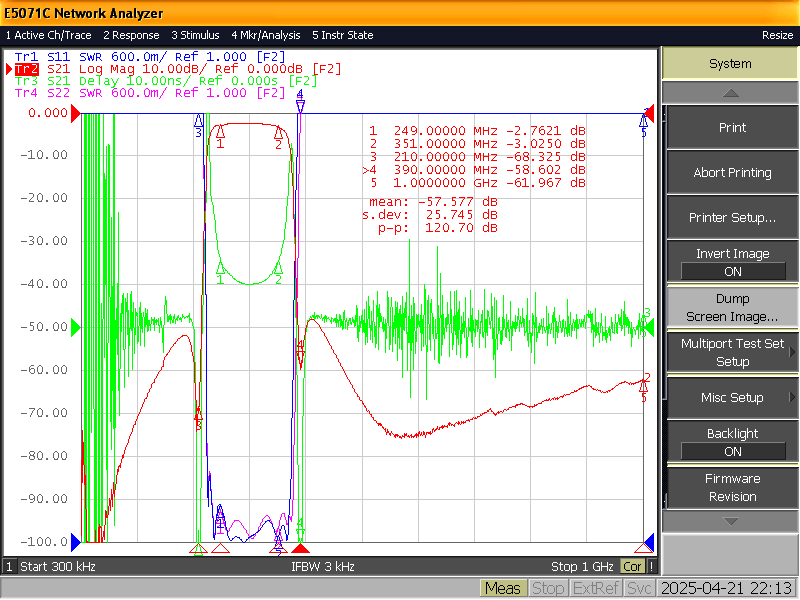Click the blue reference arrow at -100.0

point(76,542)
